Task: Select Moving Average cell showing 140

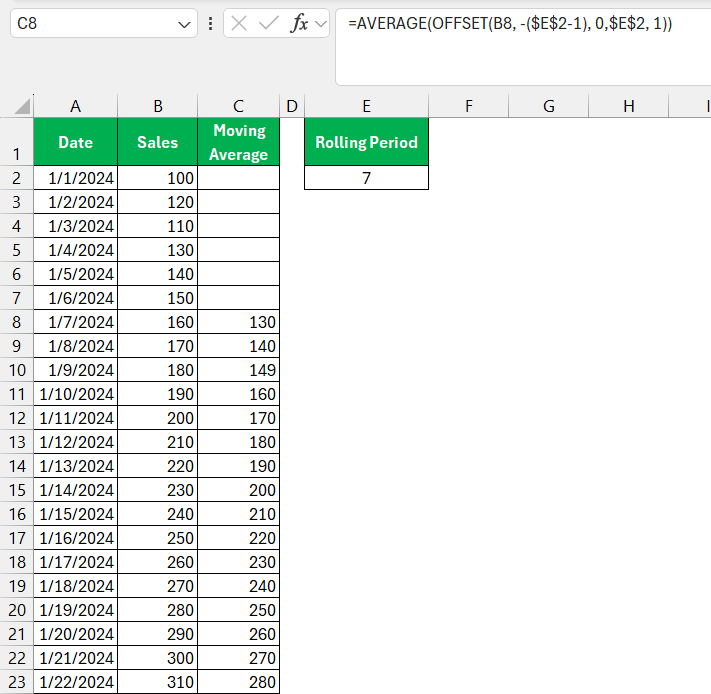Action: 239,346
